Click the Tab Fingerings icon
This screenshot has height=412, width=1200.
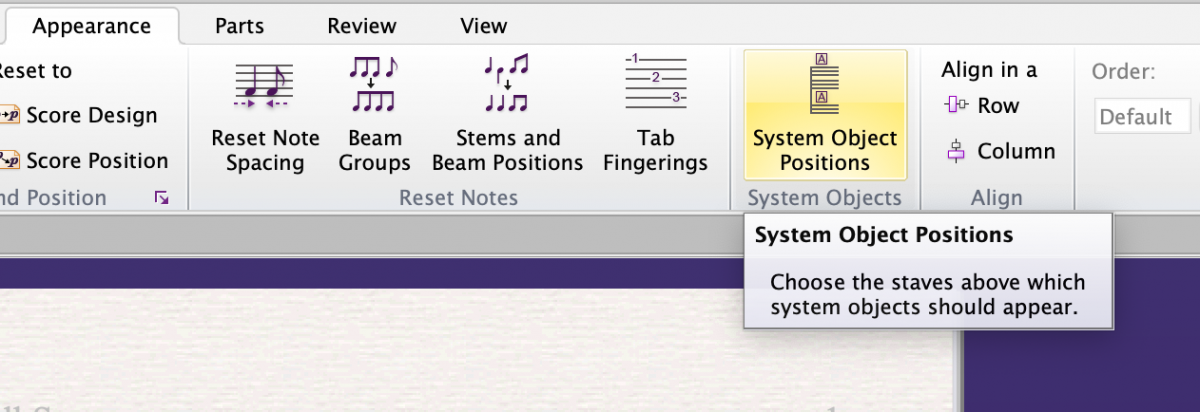657,84
